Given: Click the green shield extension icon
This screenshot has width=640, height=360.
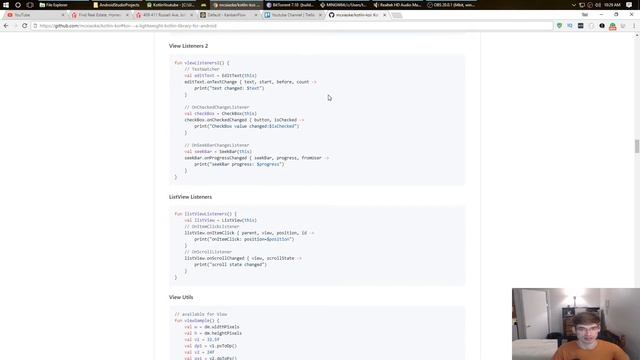Looking at the screenshot, I should point(559,26).
